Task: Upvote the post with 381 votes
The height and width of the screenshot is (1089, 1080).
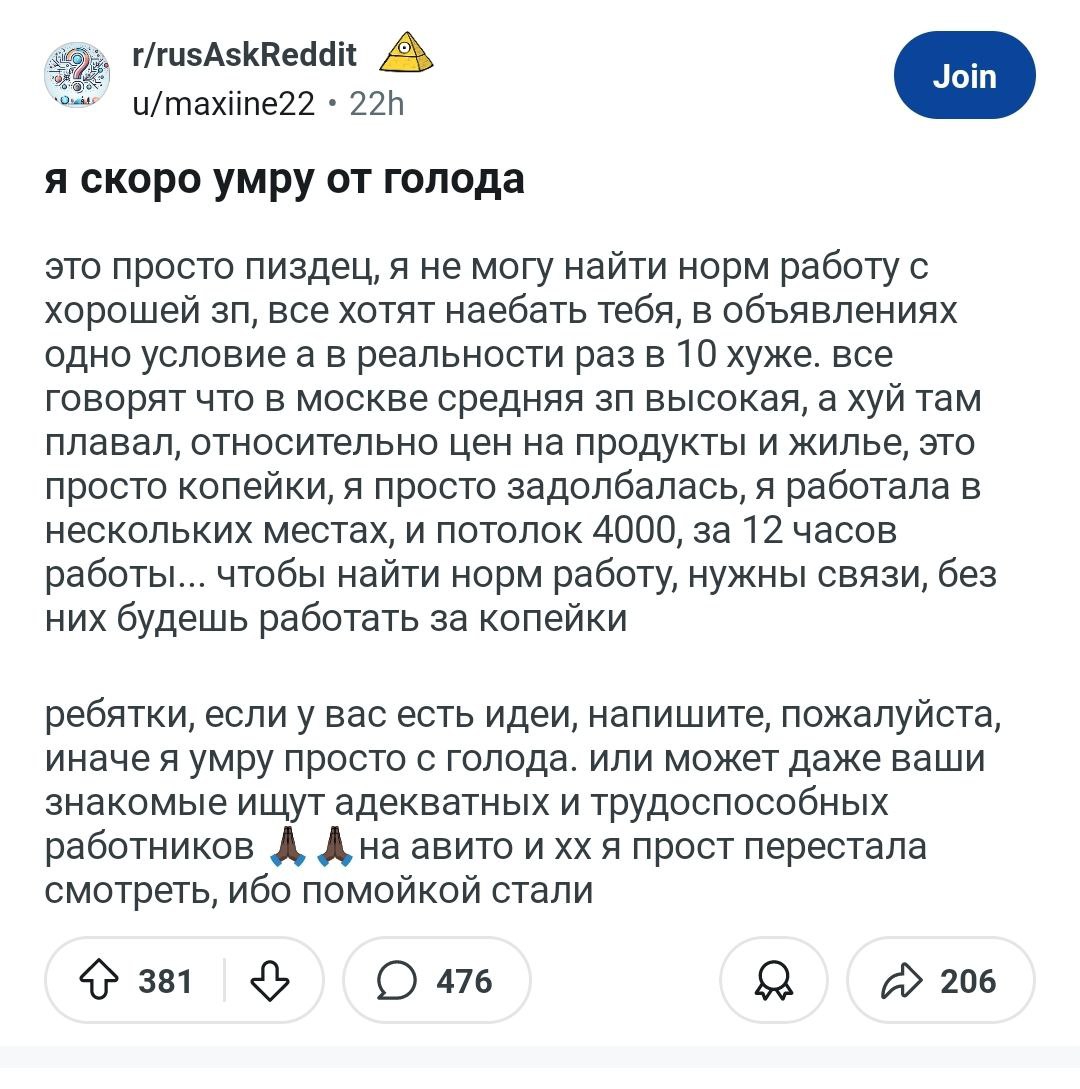Action: pos(99,980)
